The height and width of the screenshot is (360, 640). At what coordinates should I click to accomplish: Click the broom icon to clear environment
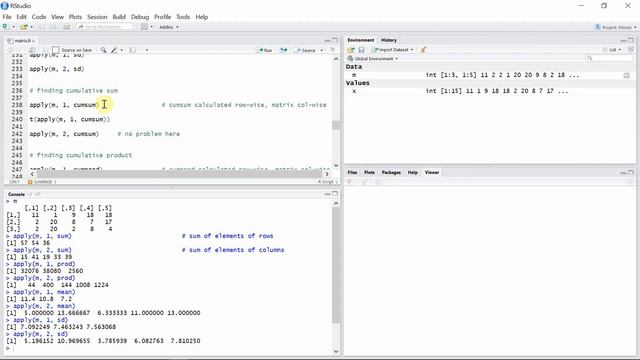[x=423, y=50]
